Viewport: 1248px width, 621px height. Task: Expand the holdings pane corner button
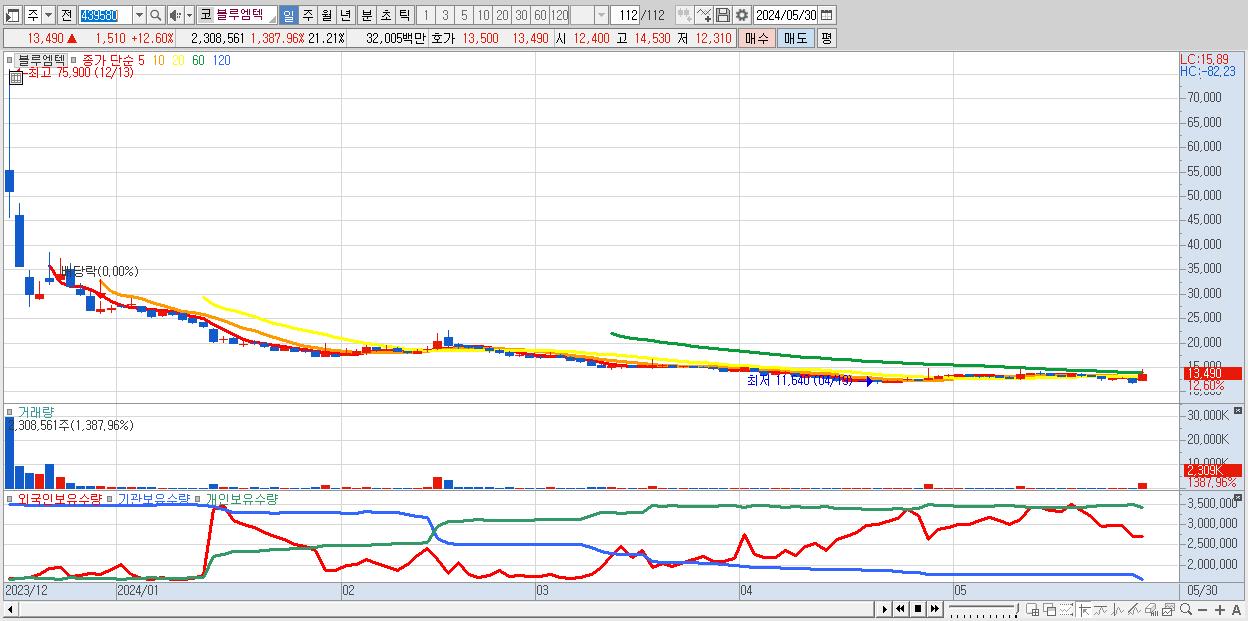[1238, 498]
